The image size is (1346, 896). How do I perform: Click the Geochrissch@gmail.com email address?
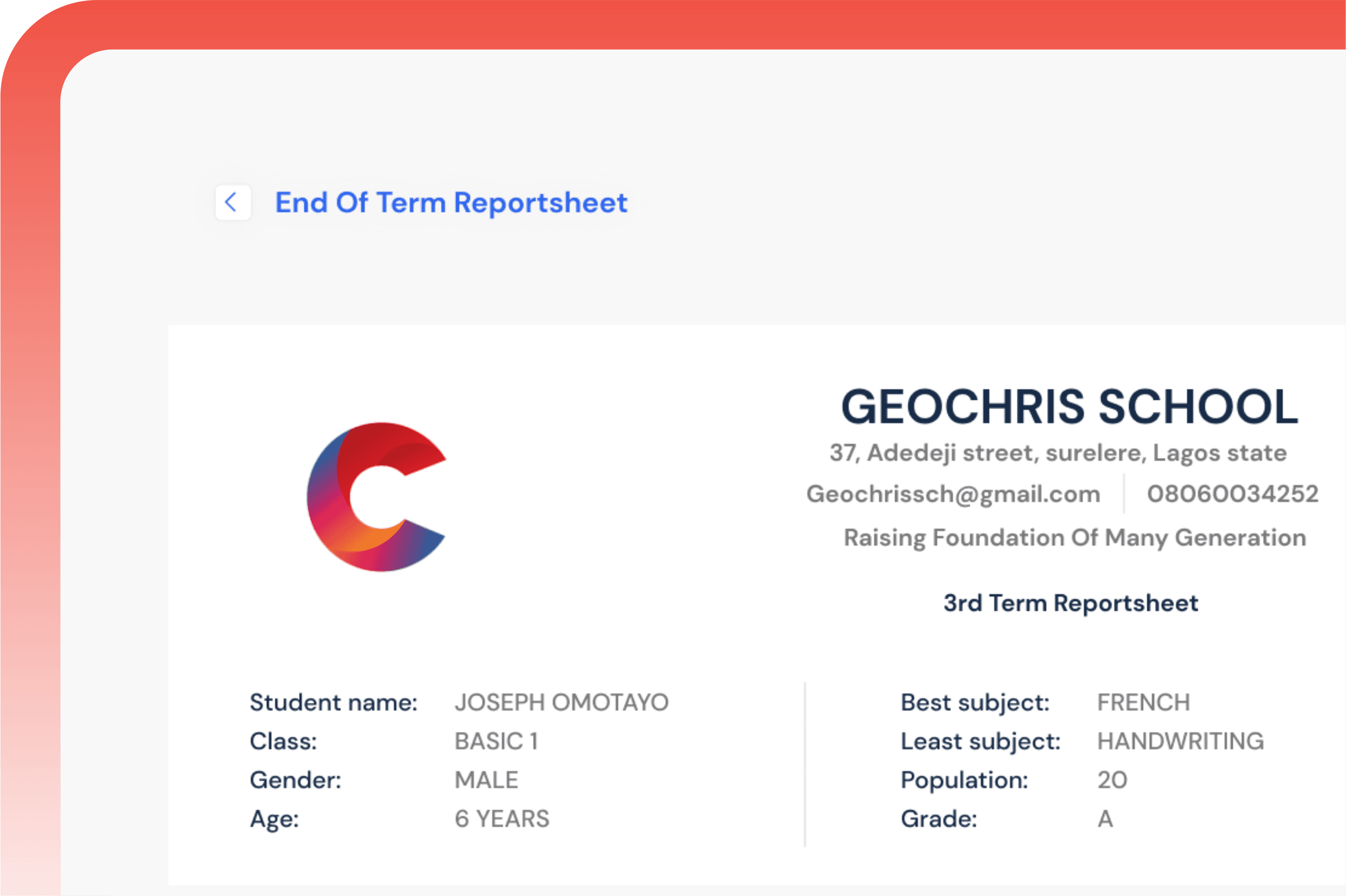pos(953,494)
